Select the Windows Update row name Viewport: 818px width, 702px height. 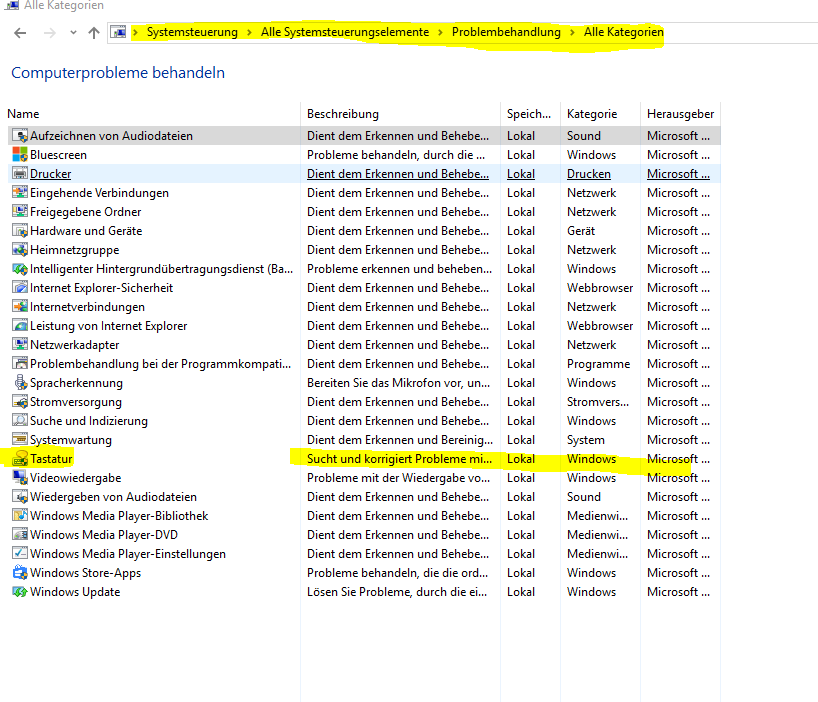pos(75,591)
